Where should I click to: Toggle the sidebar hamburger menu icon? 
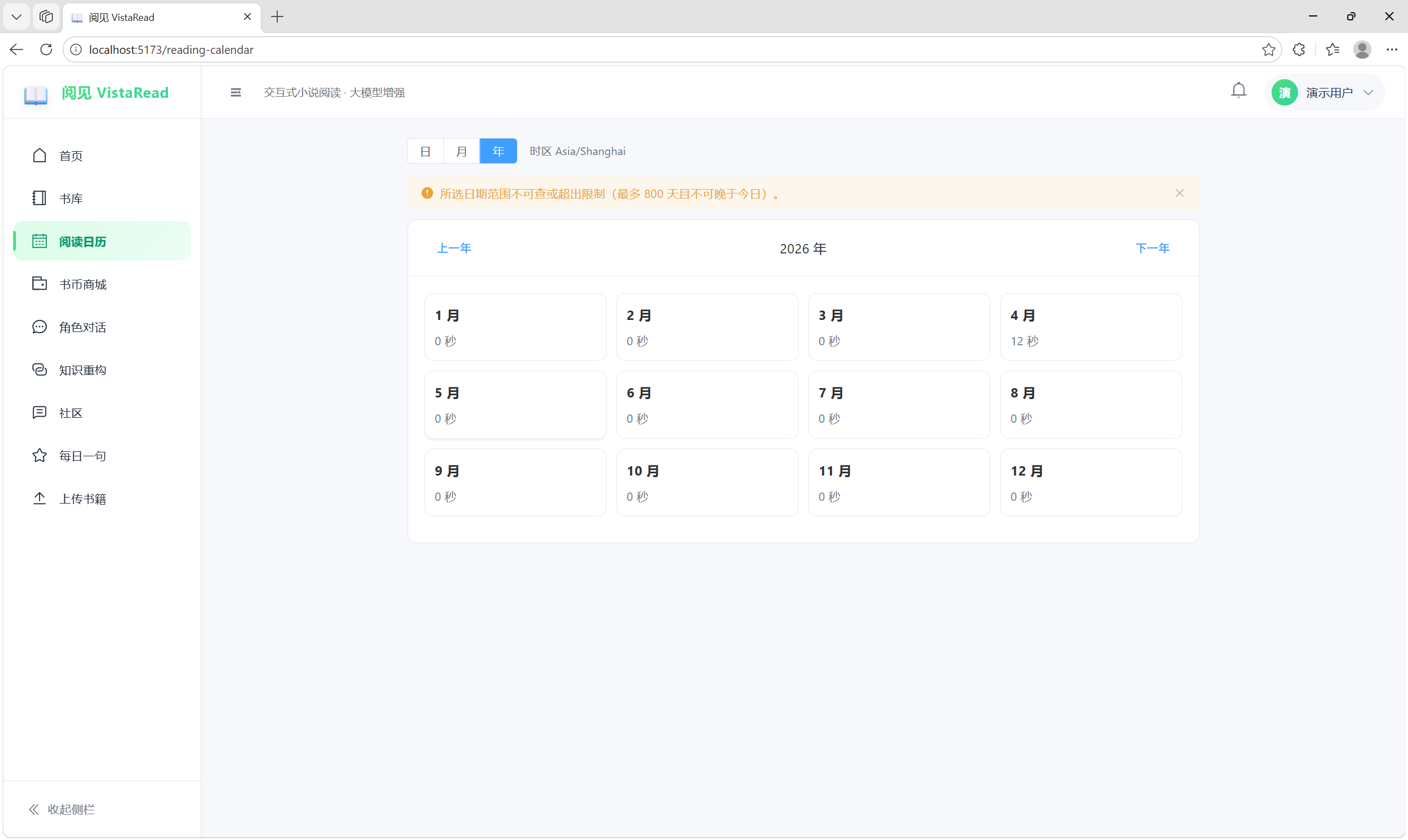236,92
